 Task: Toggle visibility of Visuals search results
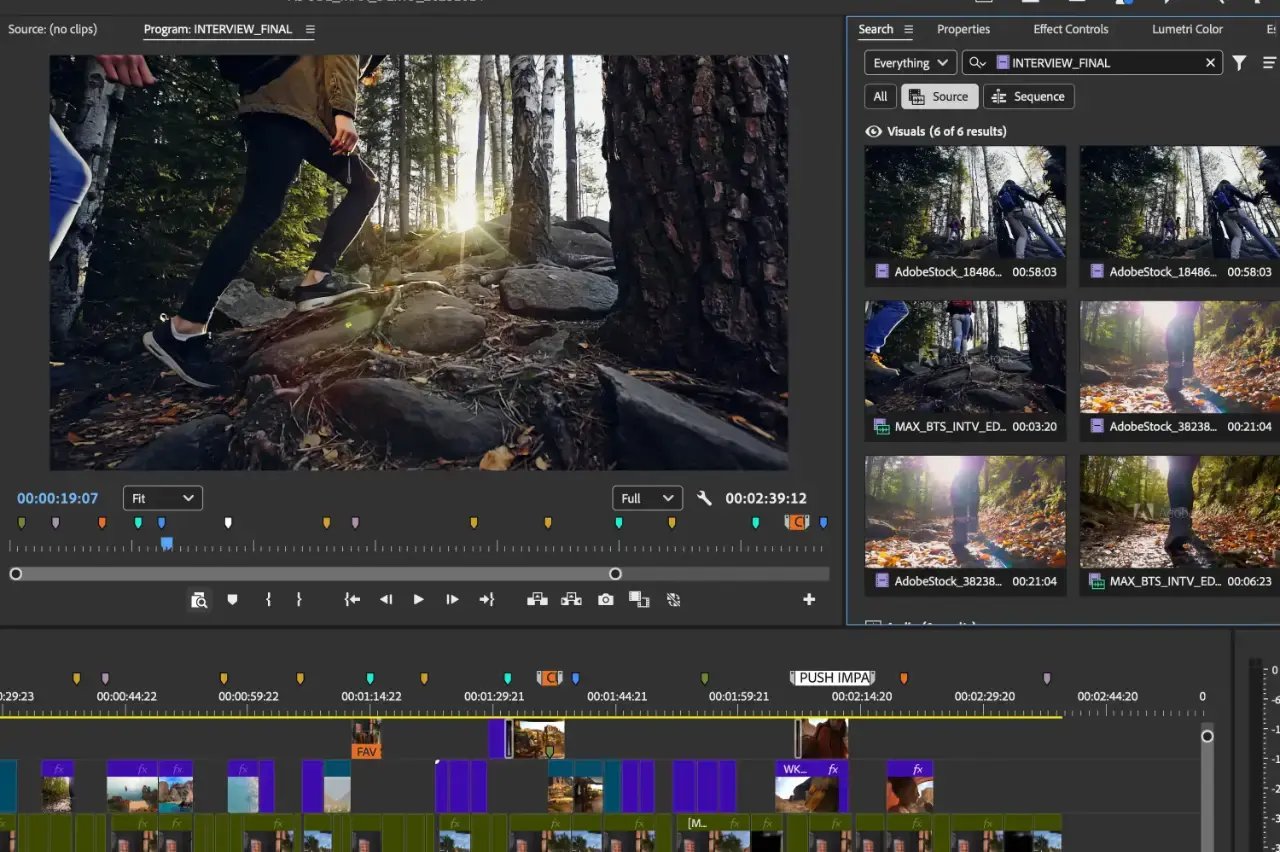[873, 131]
